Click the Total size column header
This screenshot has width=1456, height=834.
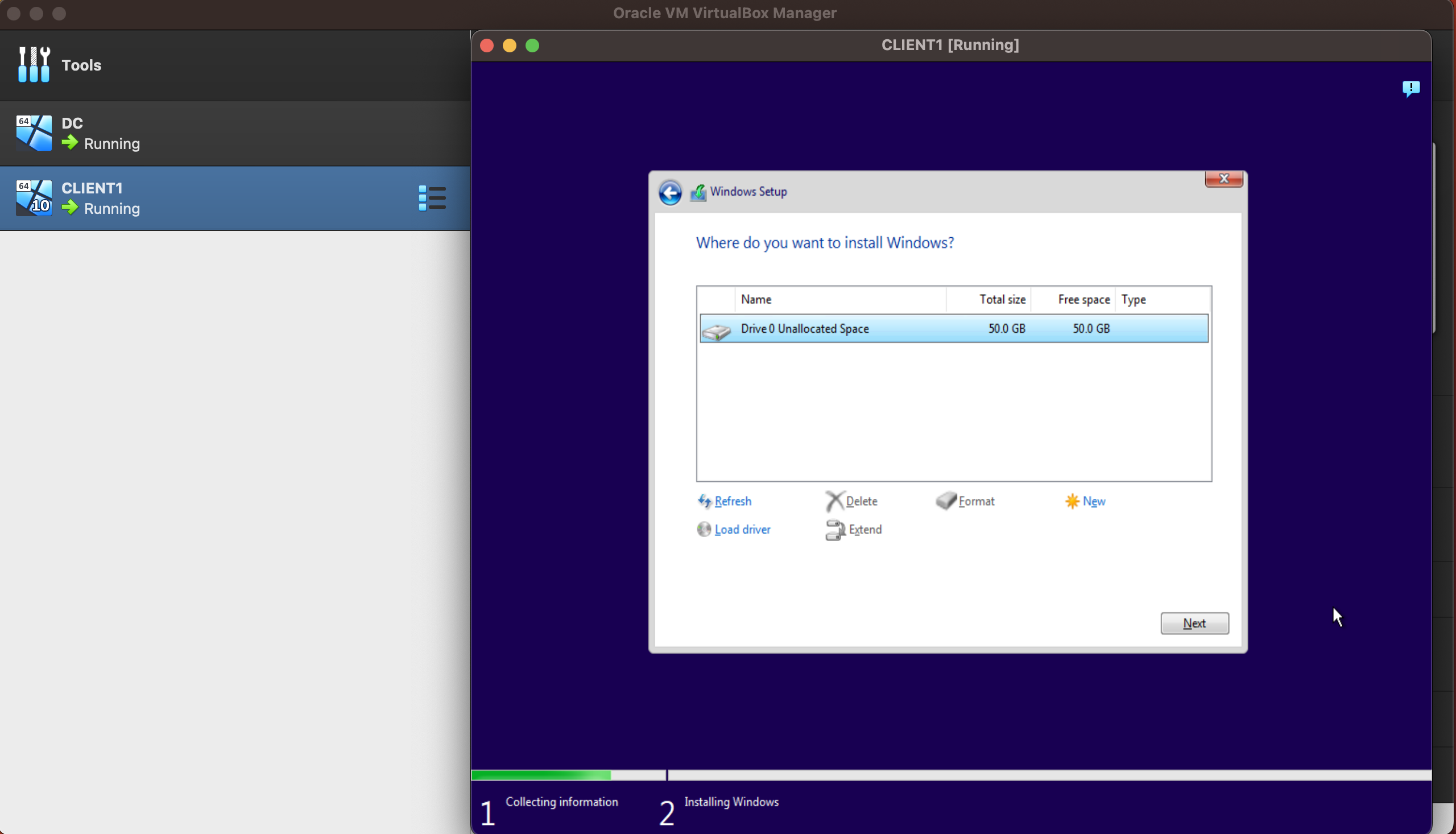coord(1002,300)
